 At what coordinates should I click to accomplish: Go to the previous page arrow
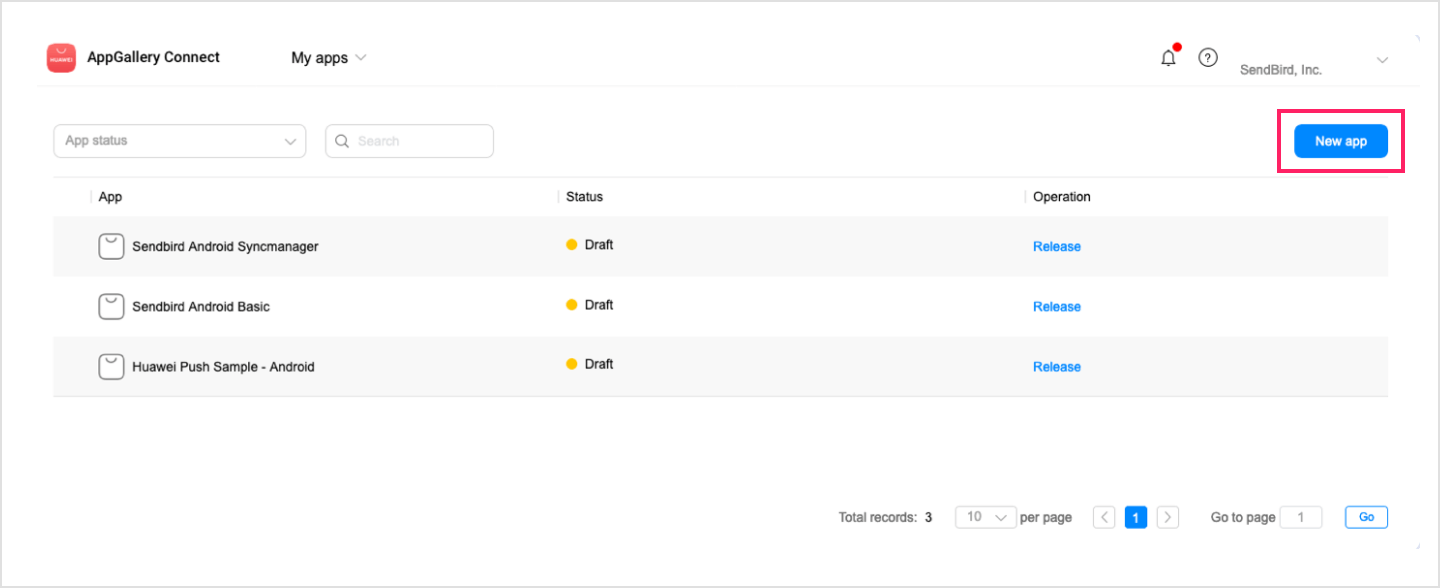click(x=1104, y=517)
